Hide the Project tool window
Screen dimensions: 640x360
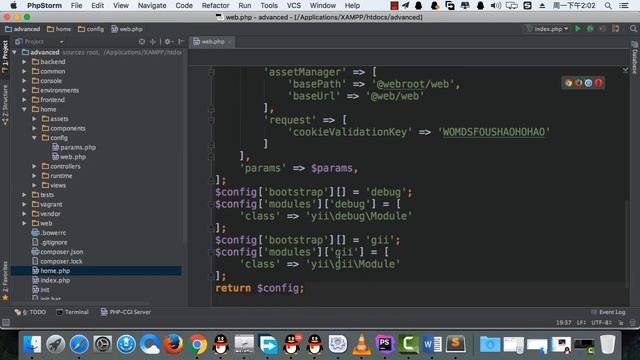181,42
